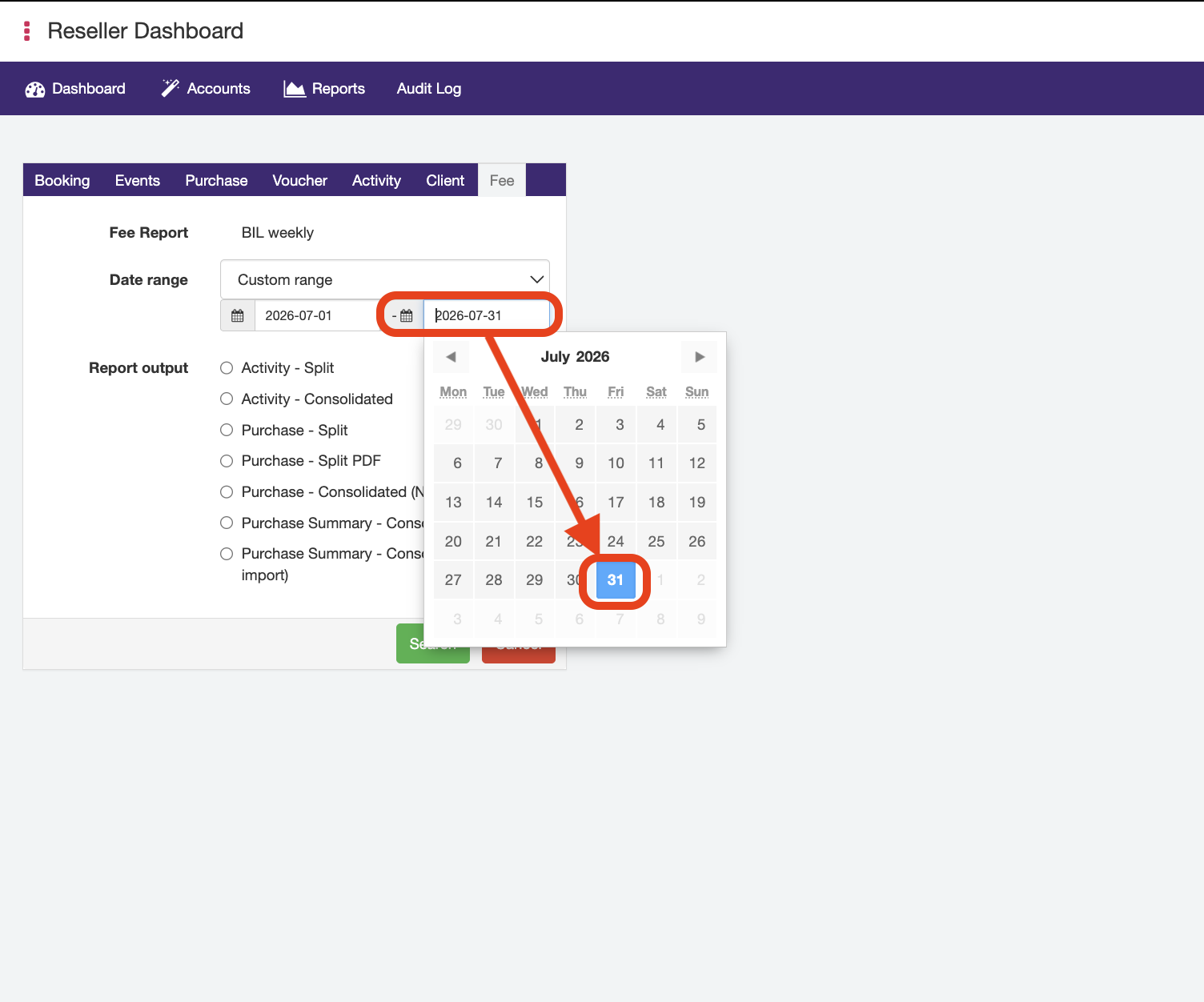Image resolution: width=1204 pixels, height=1002 pixels.
Task: Select July 18 in the calendar
Action: [656, 503]
